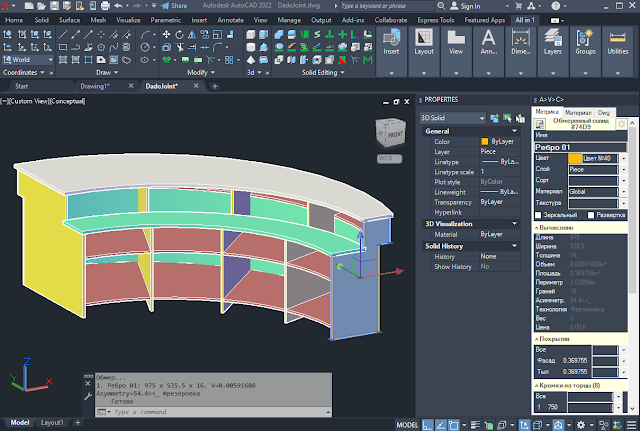The height and width of the screenshot is (431, 640).
Task: Select the Polygon draw tool
Action: click(x=101, y=47)
